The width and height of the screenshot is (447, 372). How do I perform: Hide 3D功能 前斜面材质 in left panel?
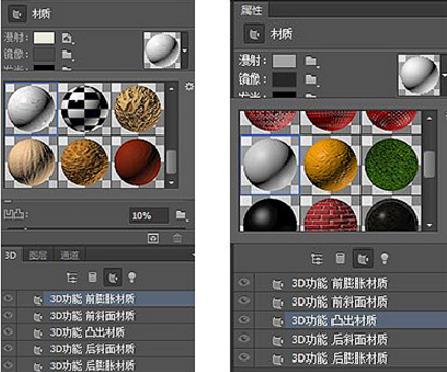(x=8, y=315)
